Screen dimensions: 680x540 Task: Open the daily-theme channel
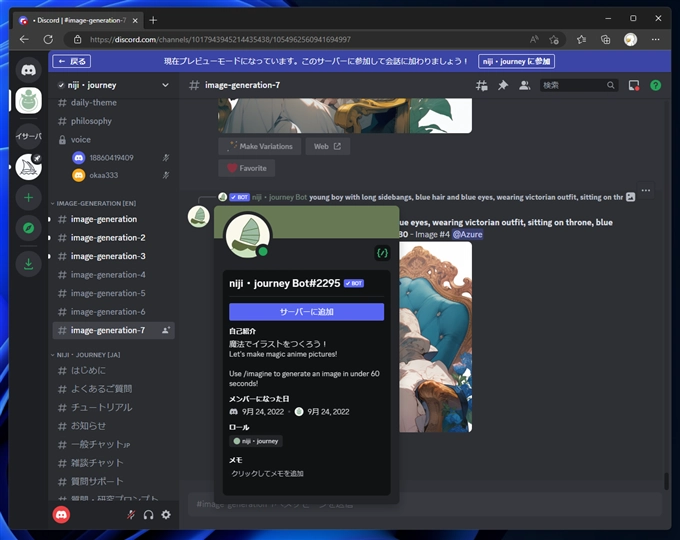[114, 103]
